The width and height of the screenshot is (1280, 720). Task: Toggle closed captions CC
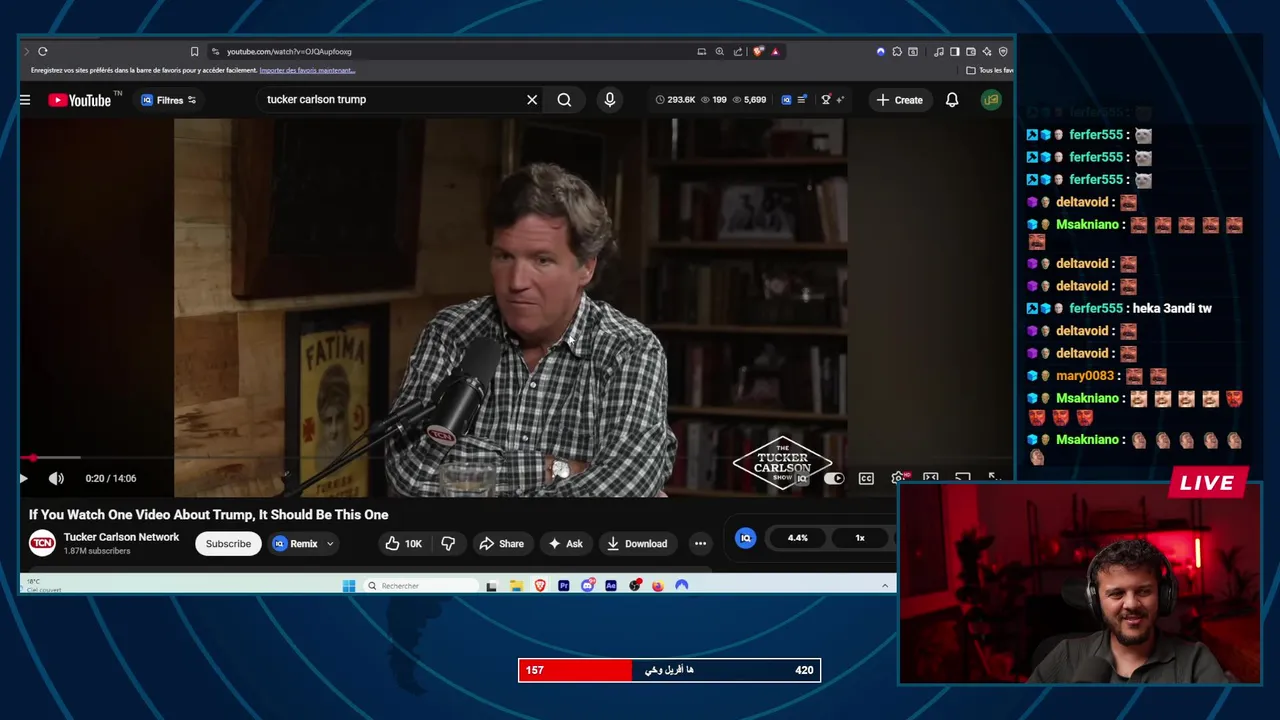(866, 478)
